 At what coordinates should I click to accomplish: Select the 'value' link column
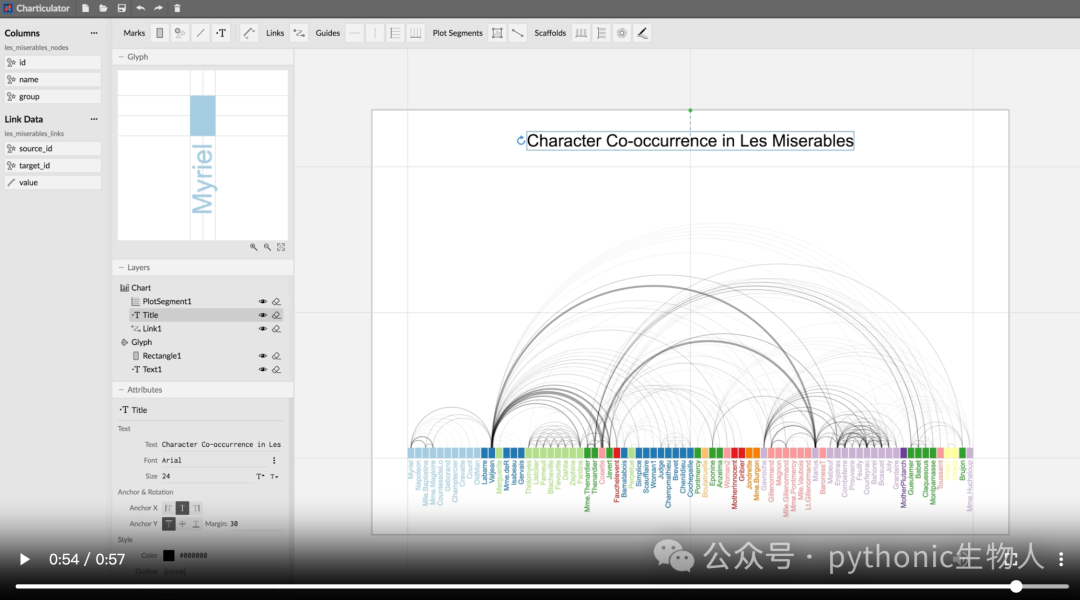52,183
